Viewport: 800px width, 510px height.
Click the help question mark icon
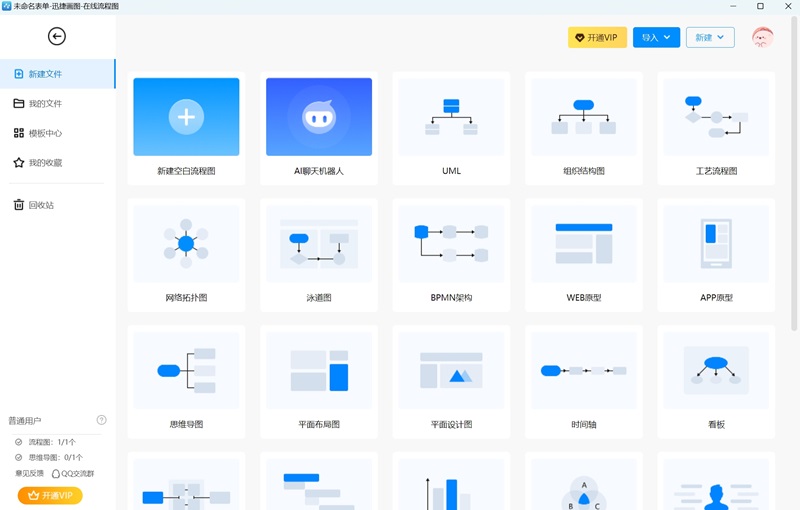[101, 421]
